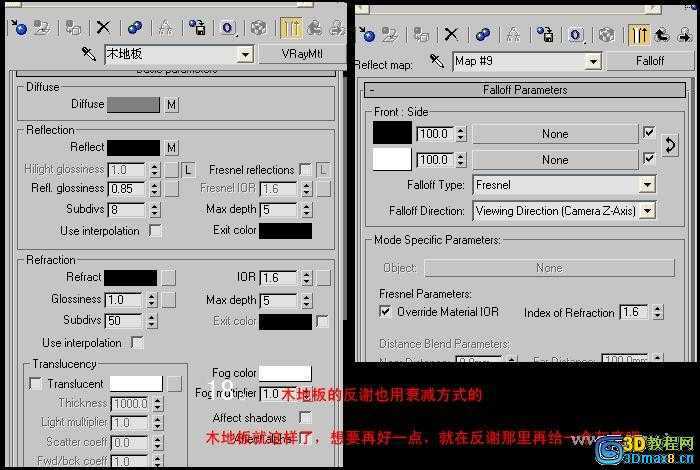Image resolution: width=700 pixels, height=470 pixels.
Task: Collapse Falloff Parameters rollout
Action: point(525,90)
